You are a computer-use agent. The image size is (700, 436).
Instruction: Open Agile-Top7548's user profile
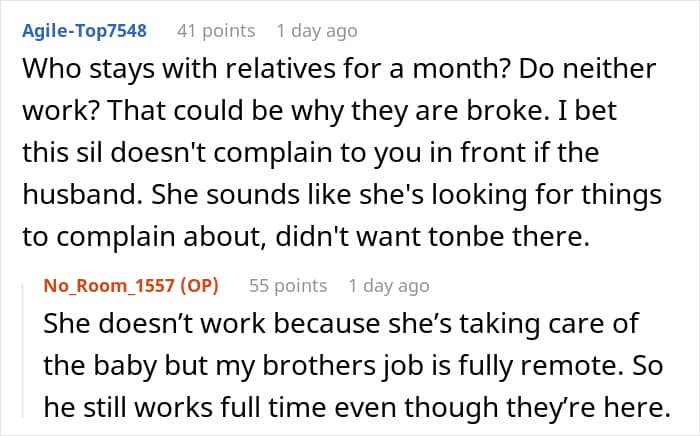coord(83,31)
